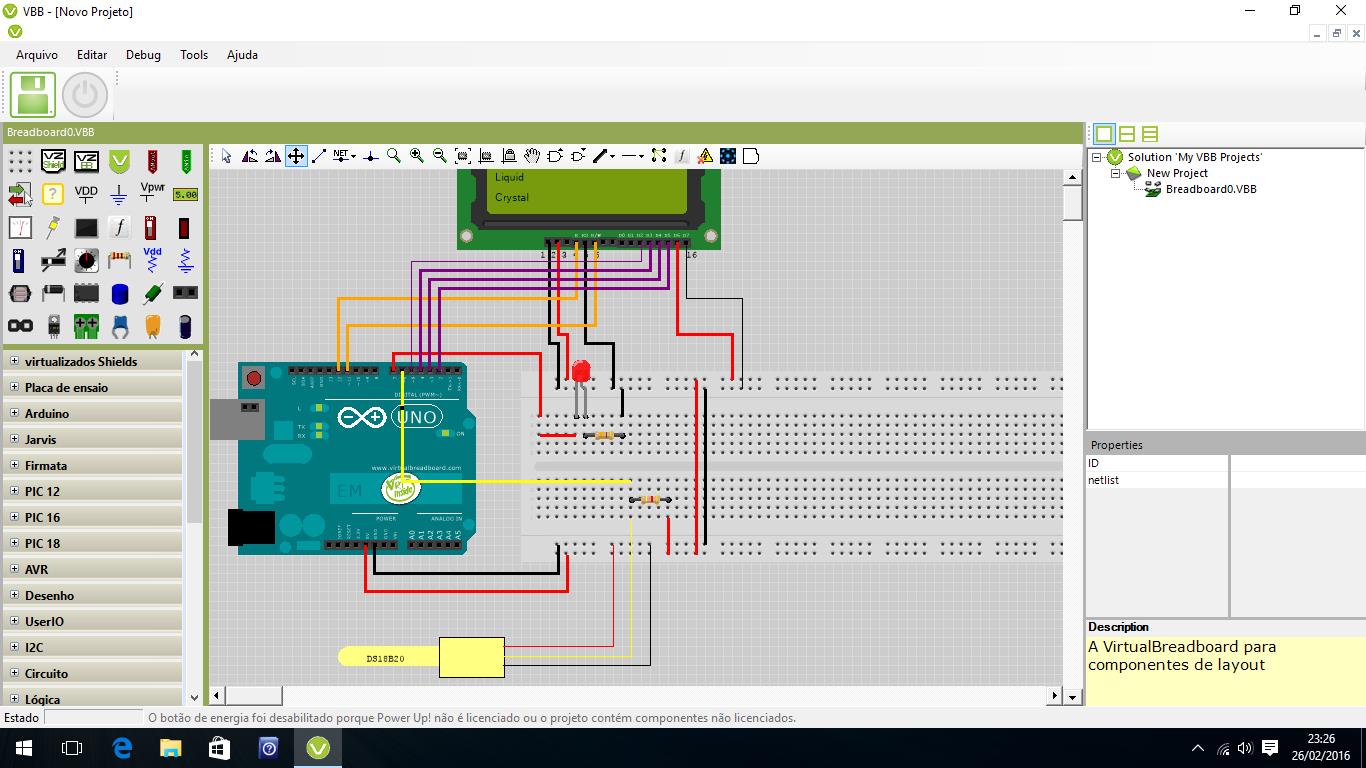Image resolution: width=1366 pixels, height=768 pixels.
Task: Select the Breadboard0.VBB document tab
Action: coord(51,132)
